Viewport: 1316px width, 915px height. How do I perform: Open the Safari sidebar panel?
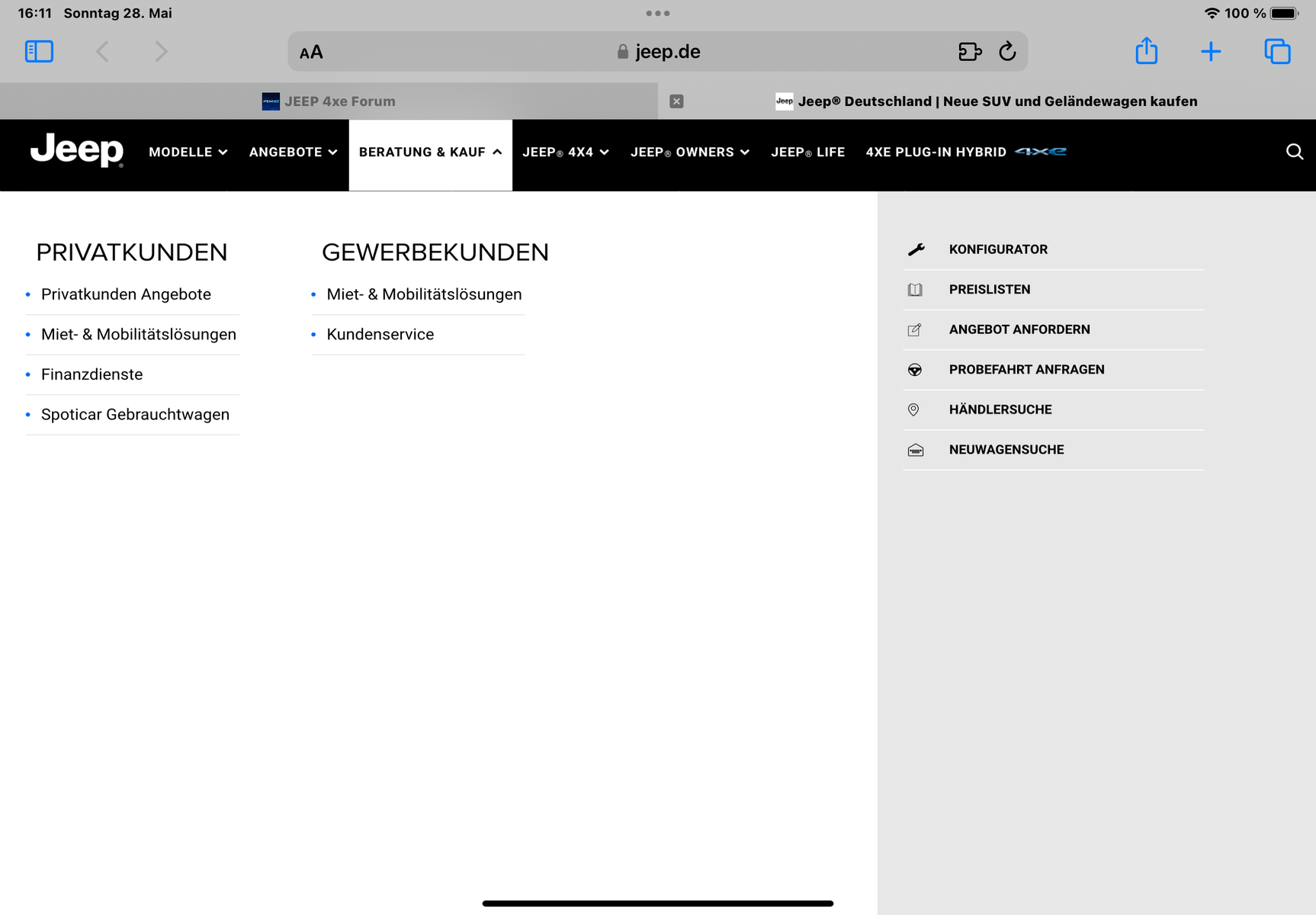tap(39, 51)
